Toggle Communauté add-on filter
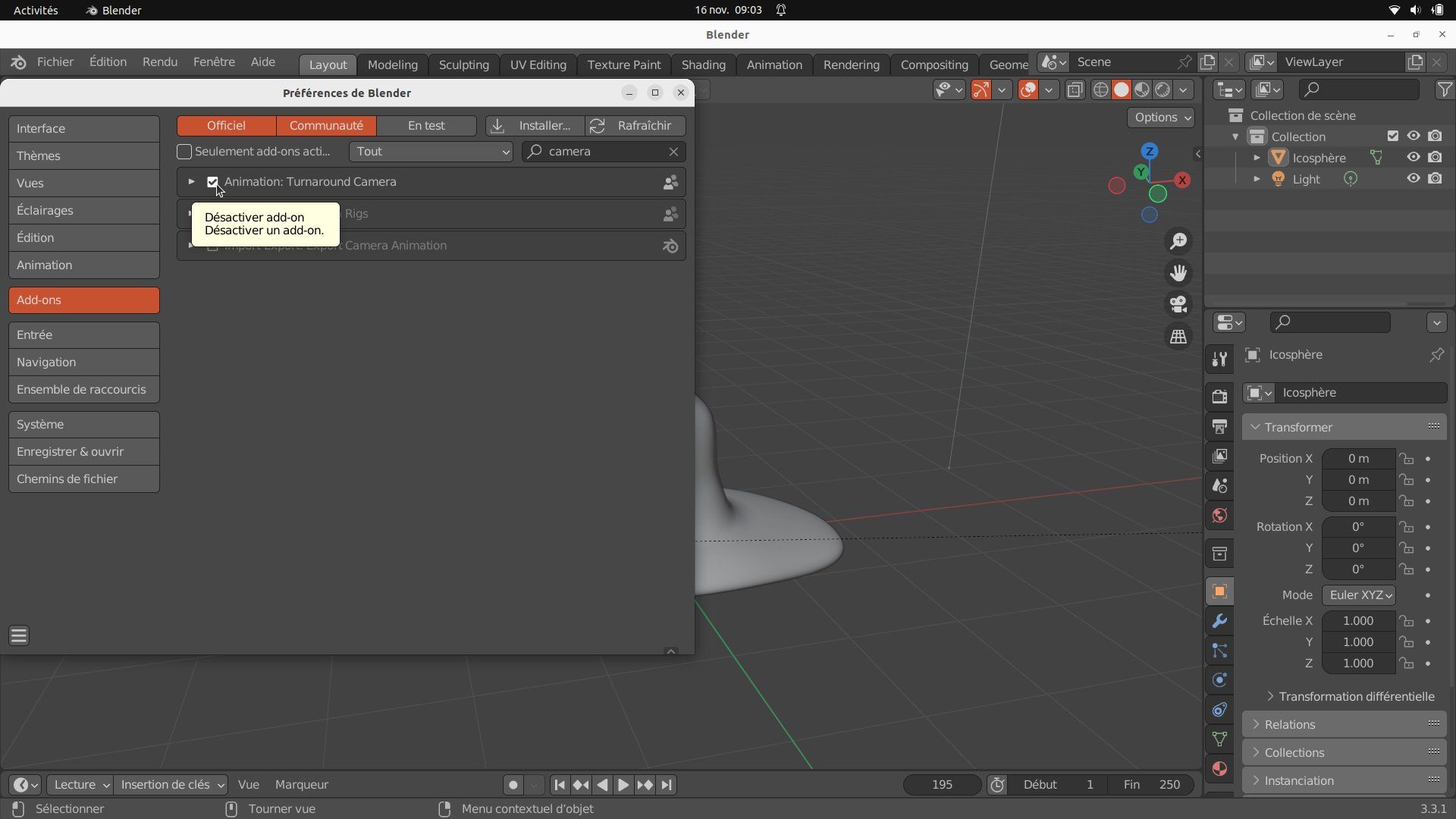Viewport: 1456px width, 819px height. tap(326, 126)
